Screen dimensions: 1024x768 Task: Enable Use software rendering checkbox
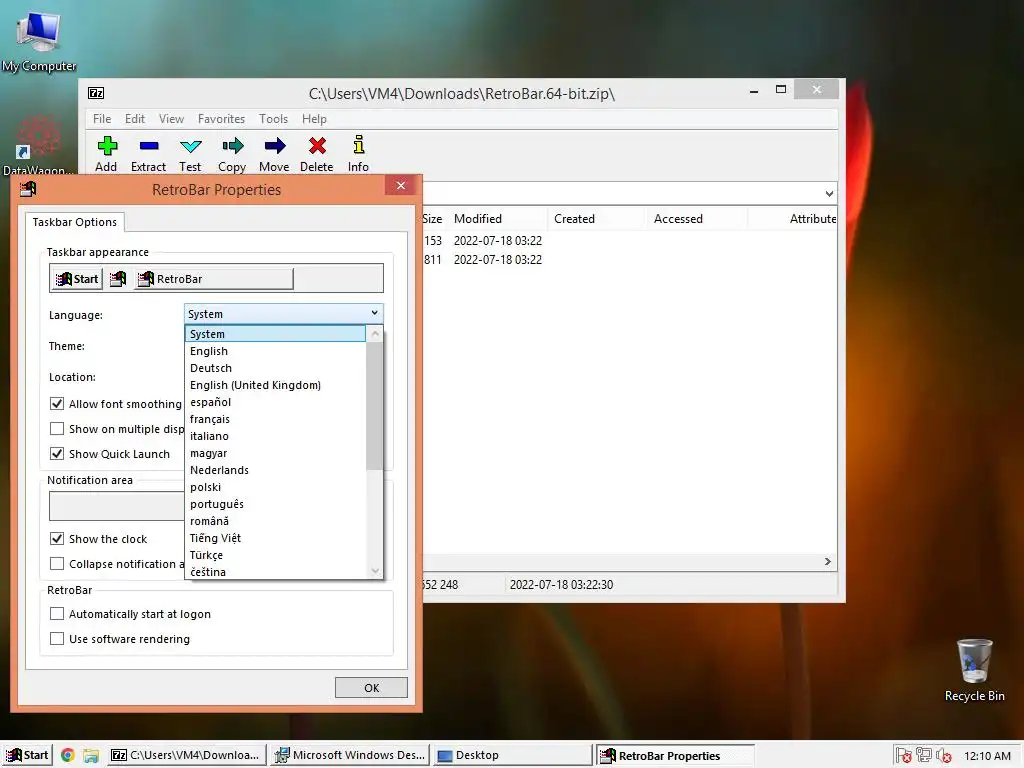coord(57,638)
